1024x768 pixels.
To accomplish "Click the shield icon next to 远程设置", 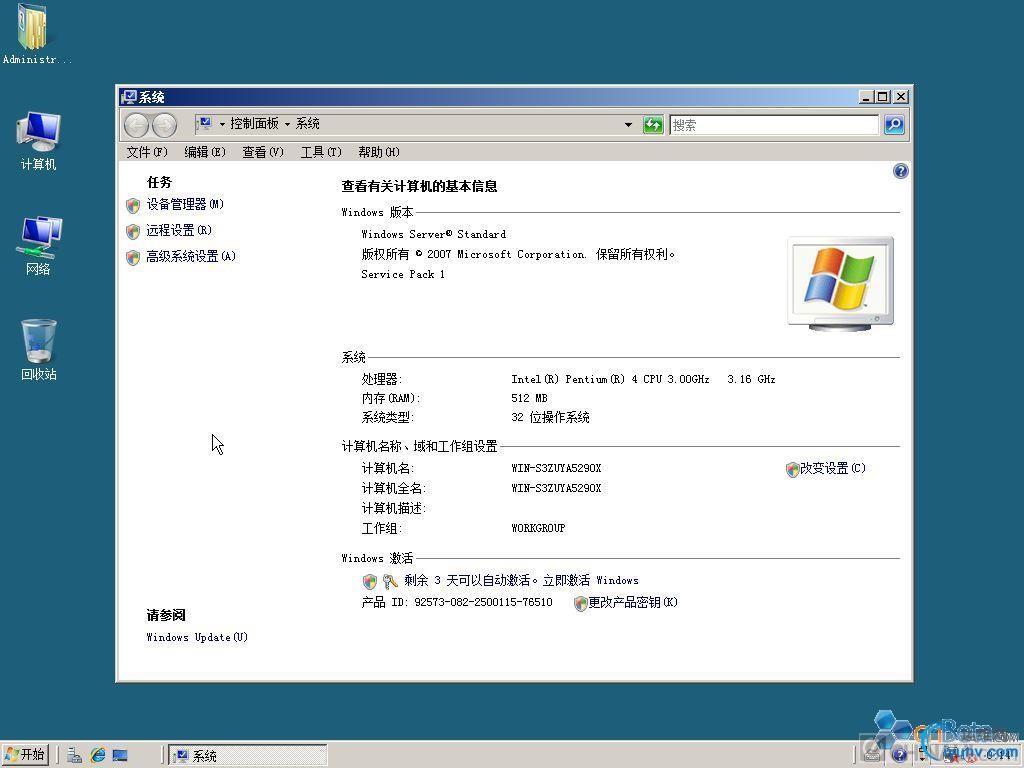I will [133, 231].
